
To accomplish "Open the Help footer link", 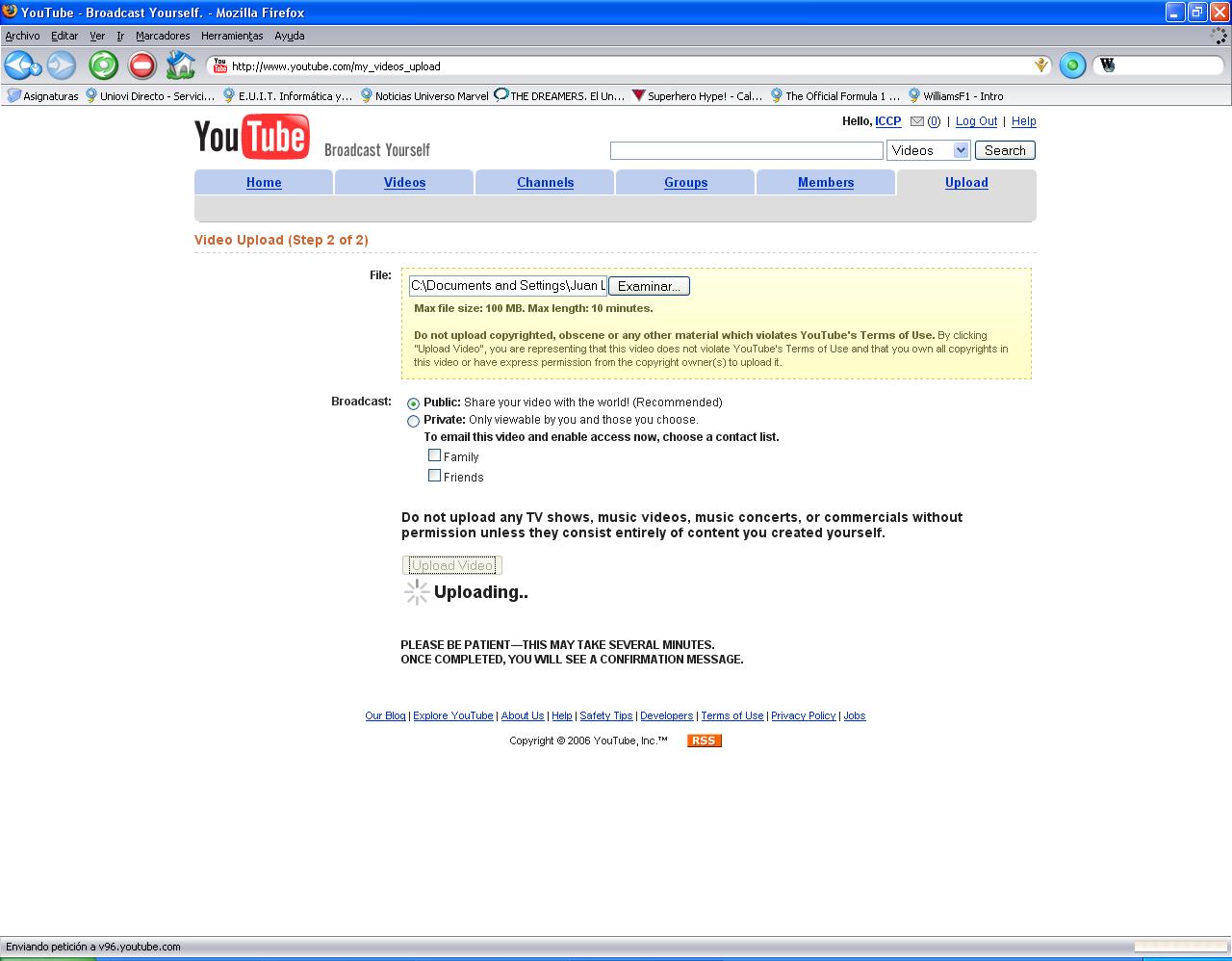I will (x=562, y=715).
